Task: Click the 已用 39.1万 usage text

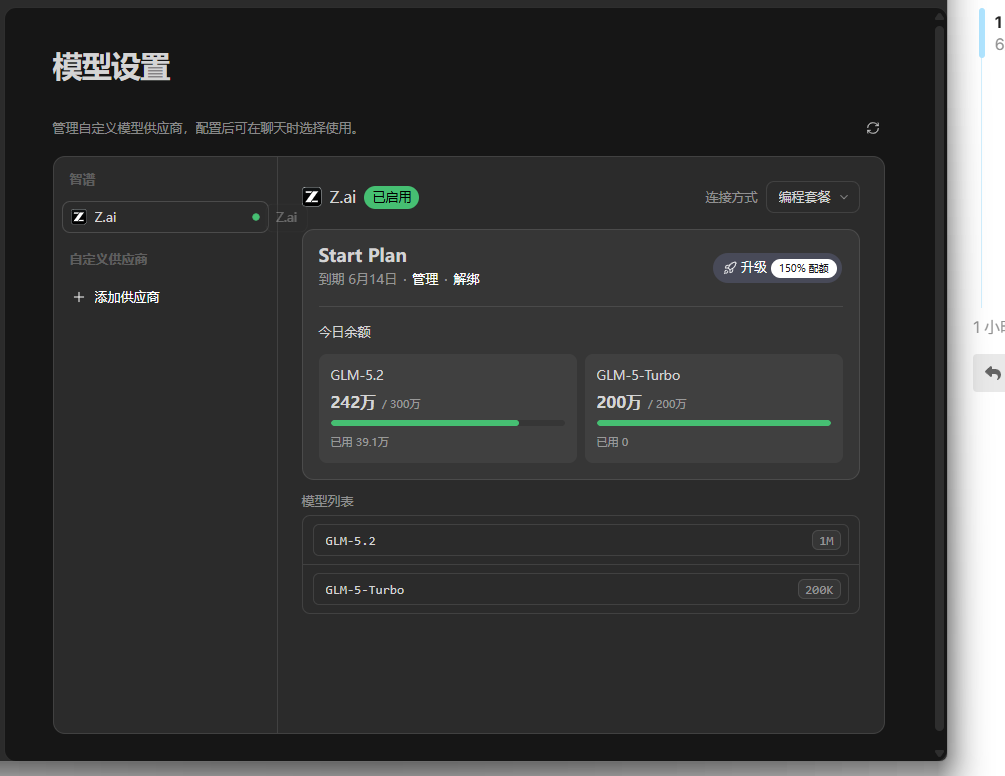Action: pyautogui.click(x=359, y=442)
